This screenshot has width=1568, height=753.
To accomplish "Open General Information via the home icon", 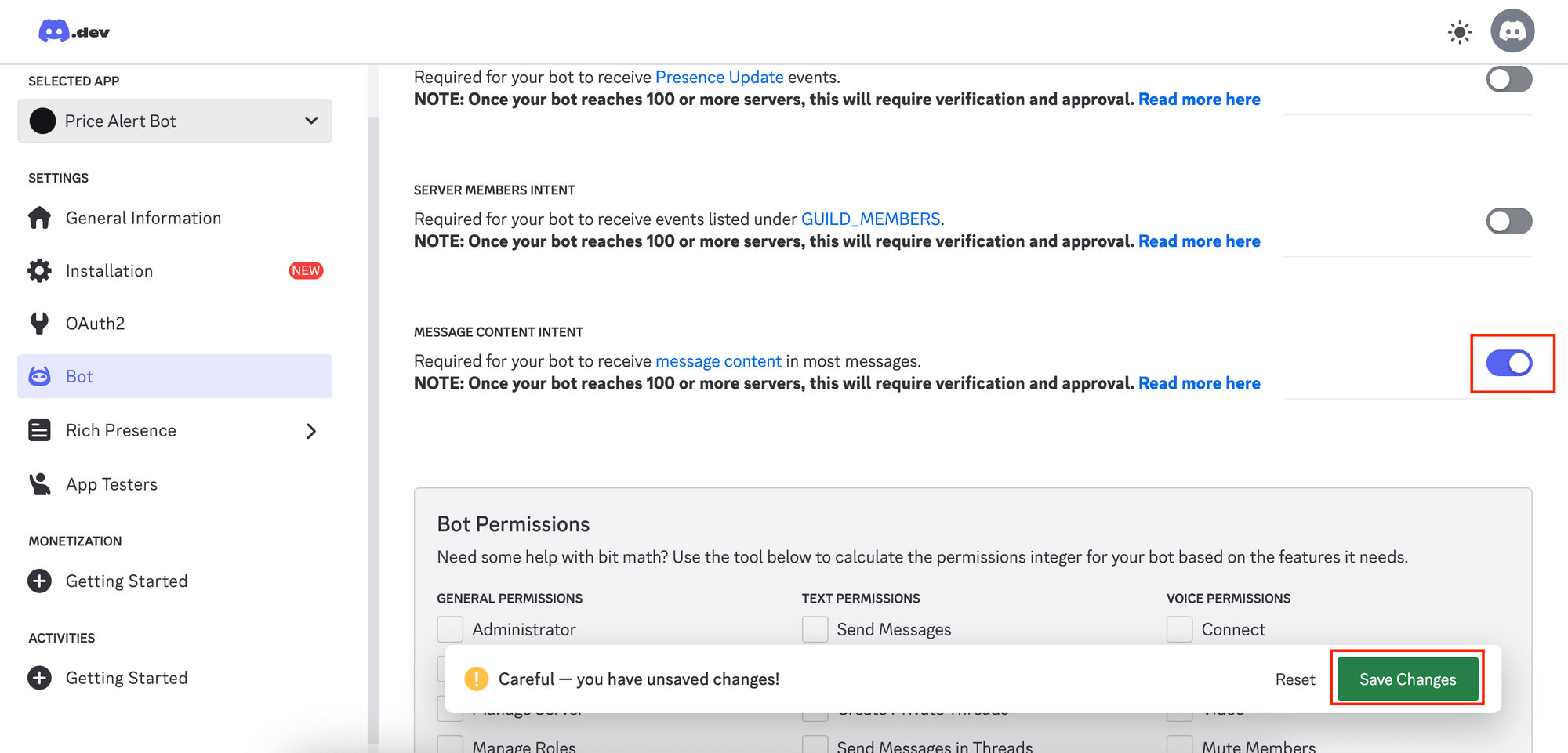I will coord(39,218).
